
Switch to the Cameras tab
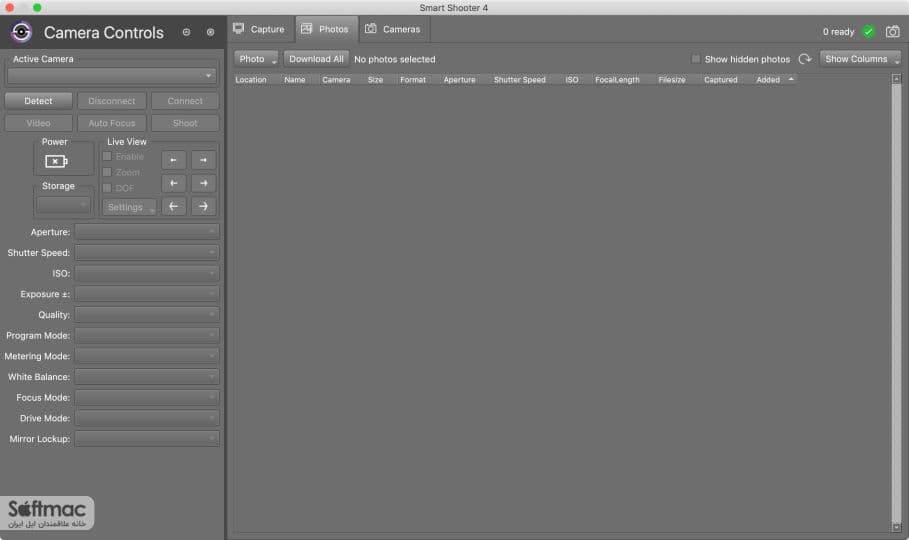(x=394, y=29)
